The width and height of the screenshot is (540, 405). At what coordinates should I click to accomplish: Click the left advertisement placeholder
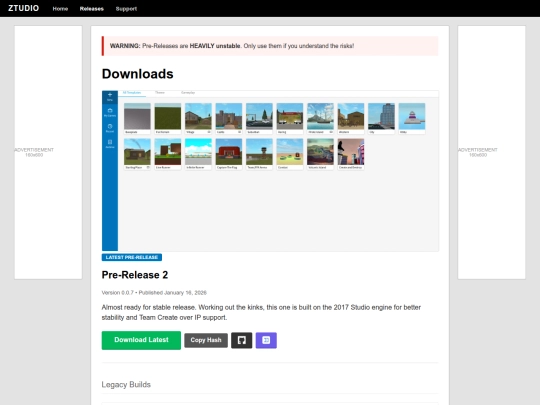click(48, 152)
